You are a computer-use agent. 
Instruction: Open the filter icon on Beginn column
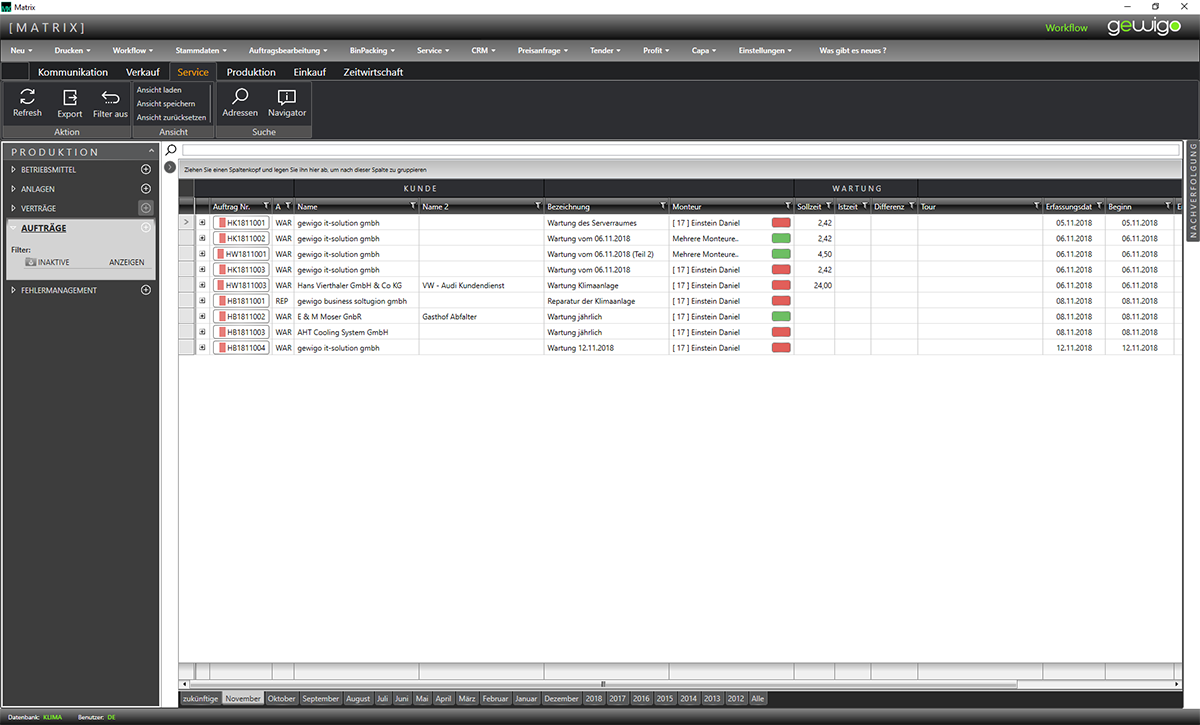1166,206
